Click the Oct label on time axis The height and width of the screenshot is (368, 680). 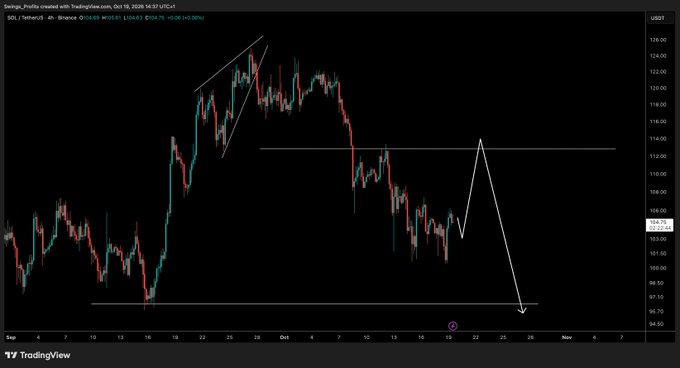284,337
